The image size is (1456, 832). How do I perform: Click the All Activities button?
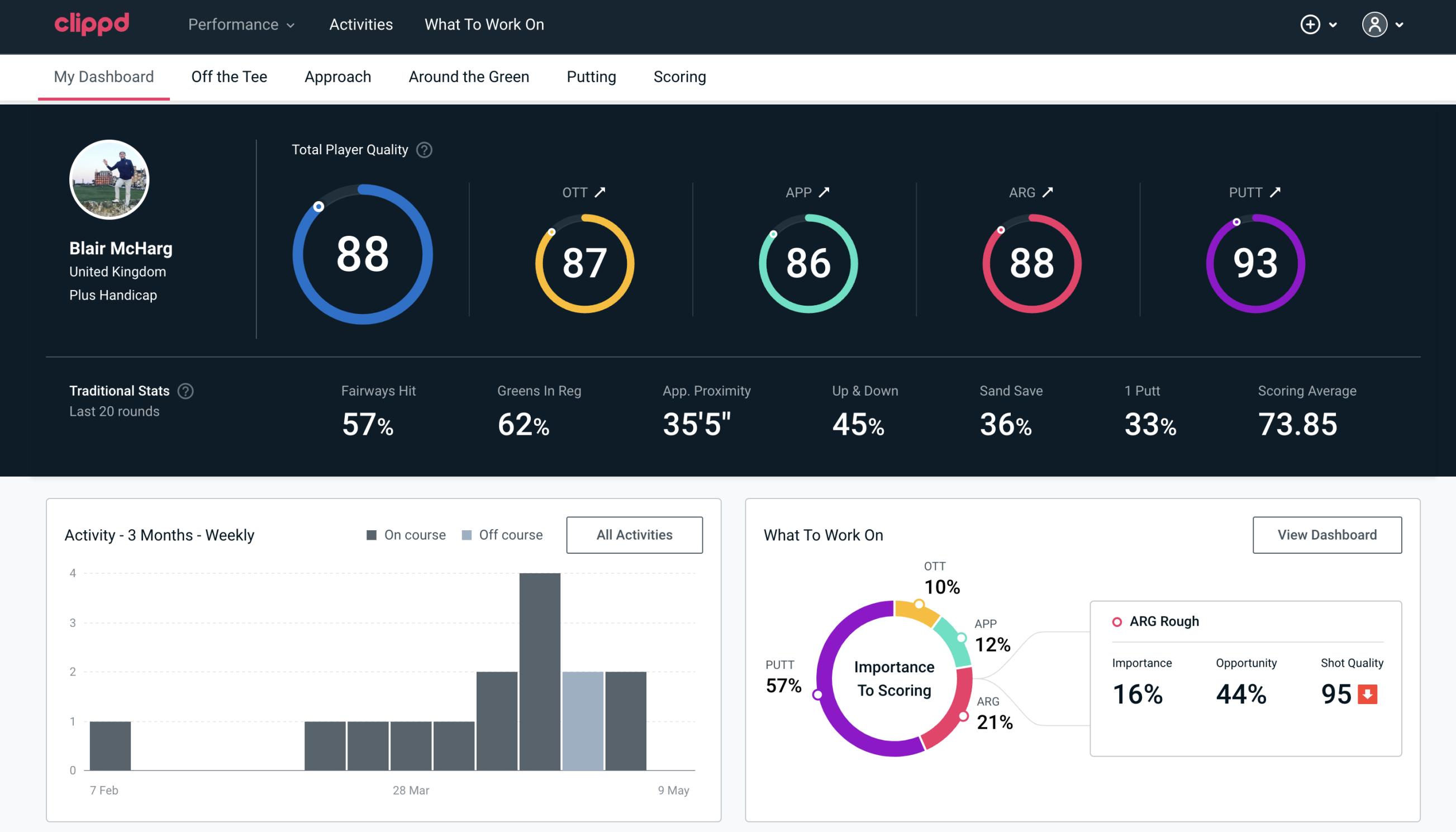tap(634, 535)
